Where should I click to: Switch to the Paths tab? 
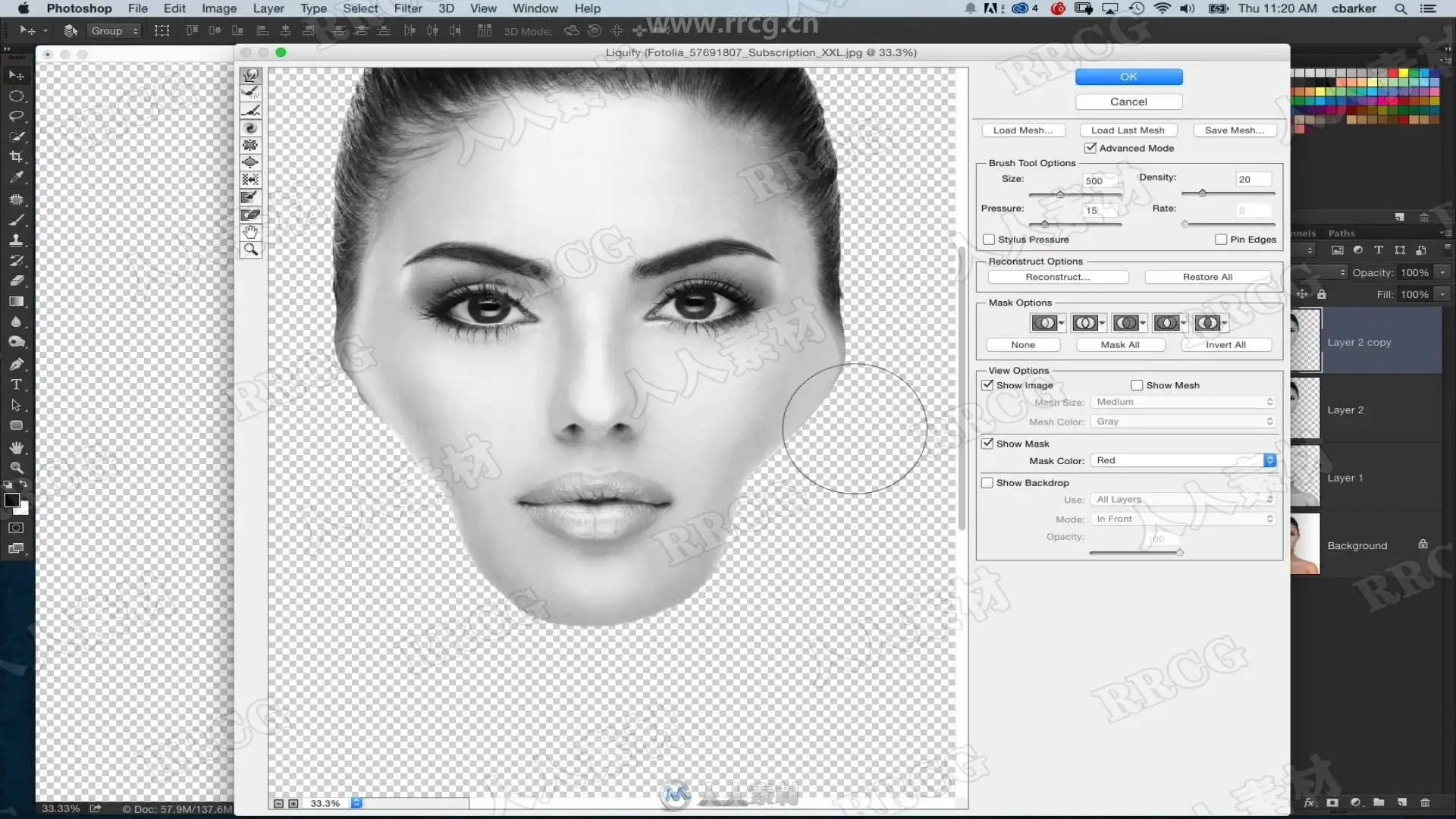pyautogui.click(x=1341, y=233)
